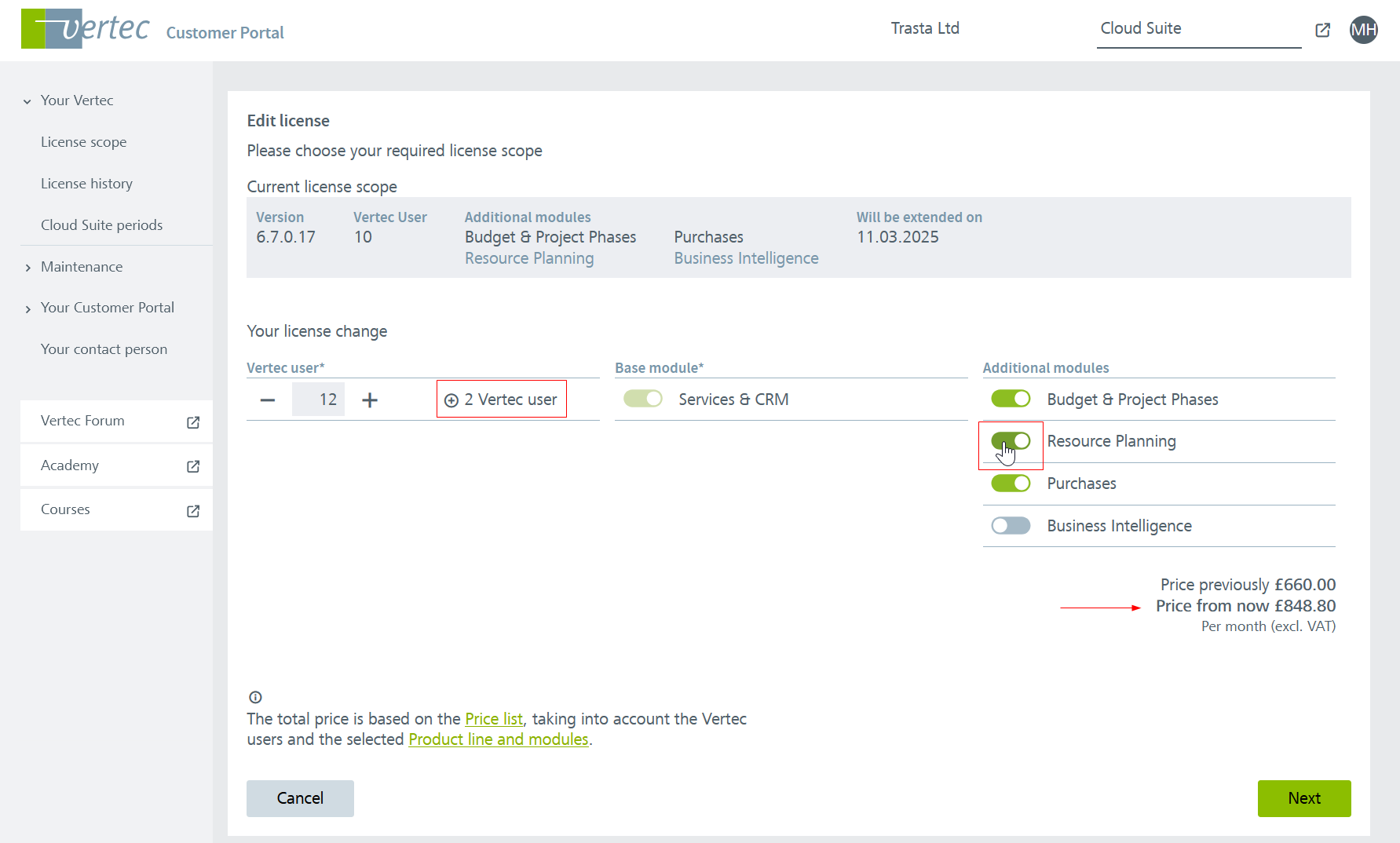Click the info icon above price note
Image resolution: width=1400 pixels, height=843 pixels.
[x=255, y=697]
